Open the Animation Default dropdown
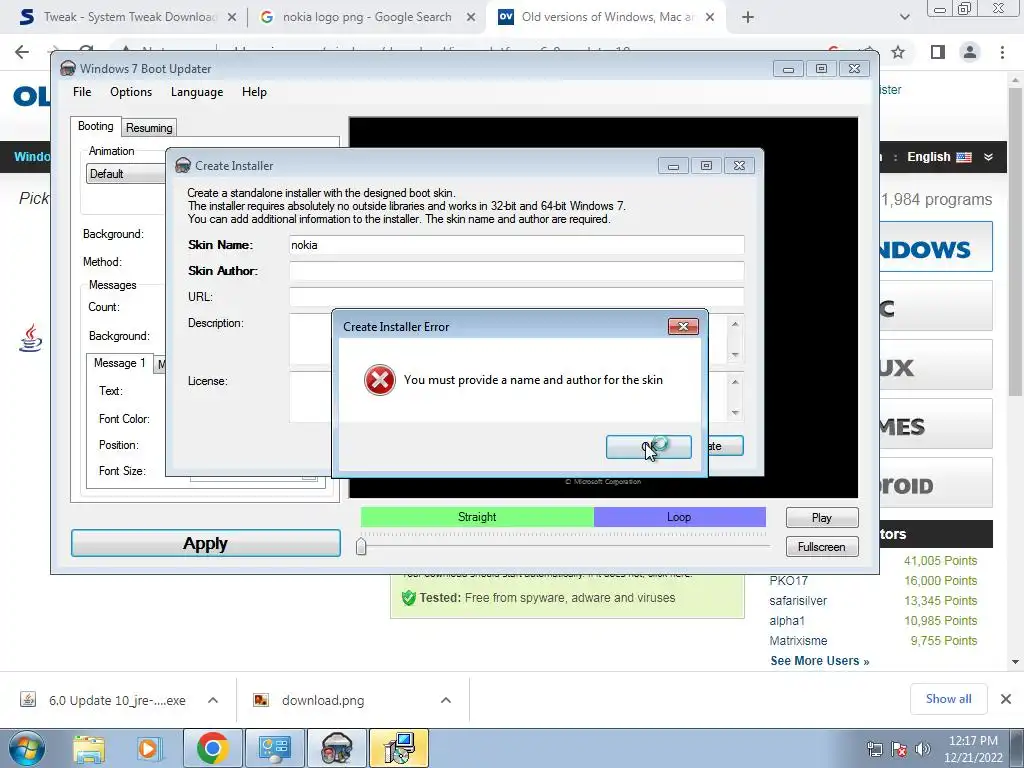This screenshot has height=768, width=1024. point(125,174)
